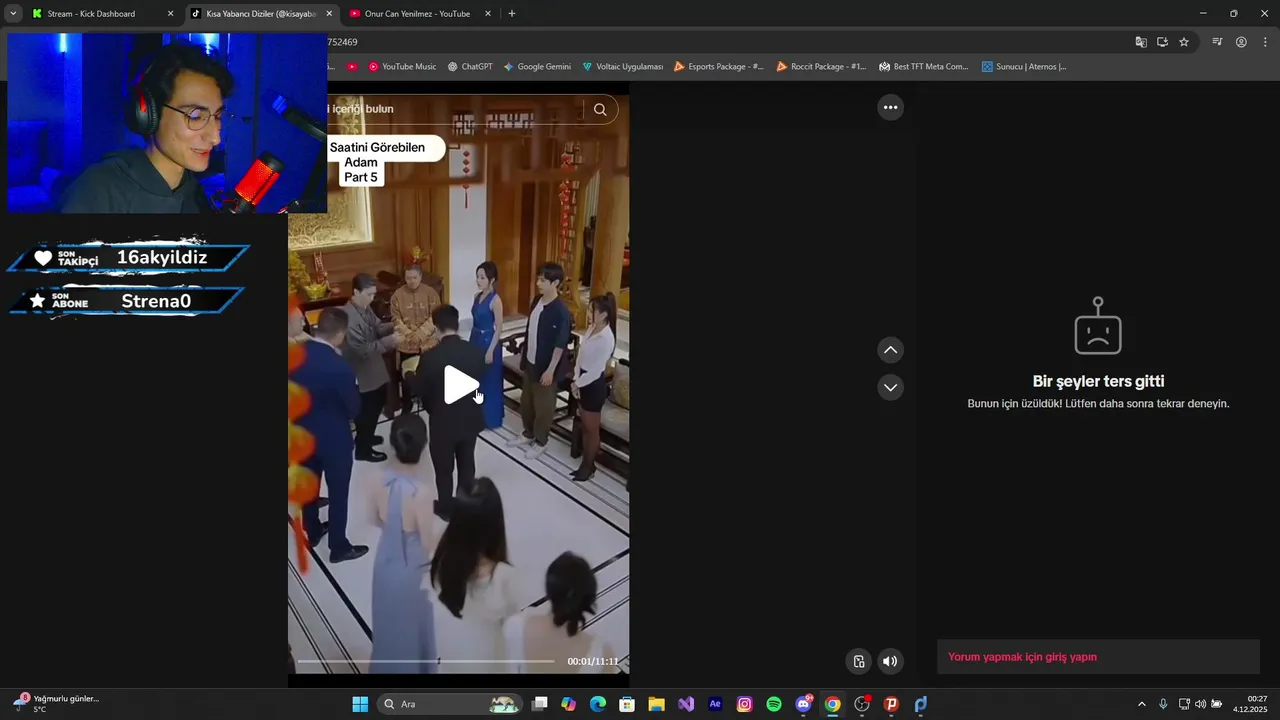Open the YouTube Music bookmark
1280x720 pixels.
402,67
